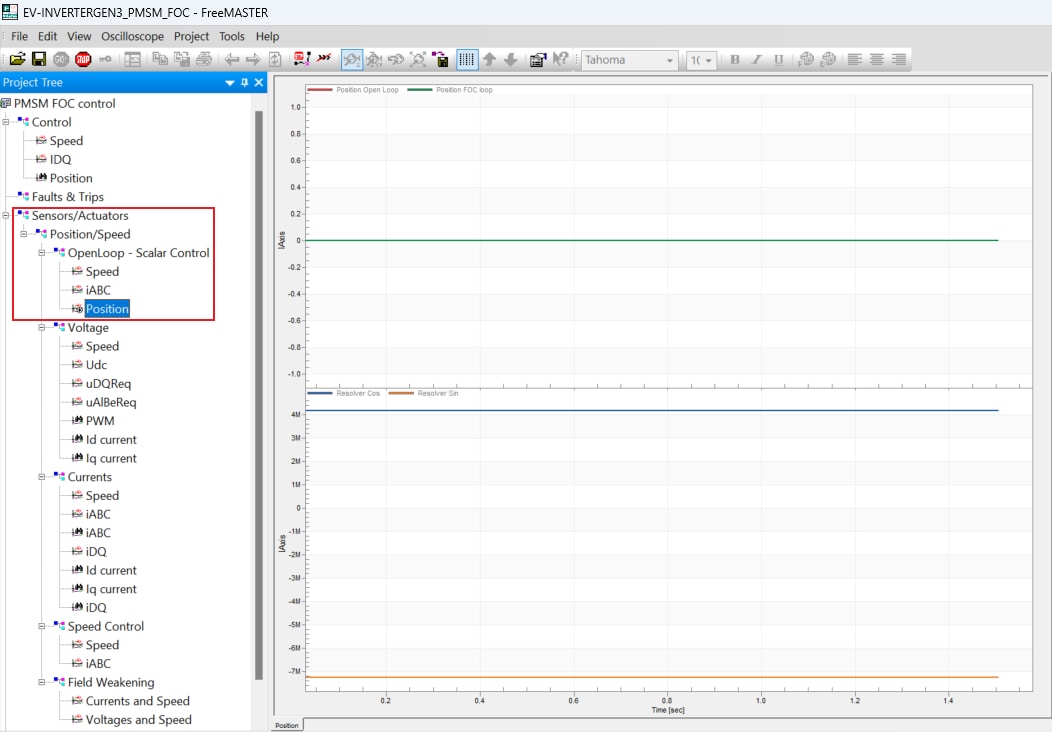Click the orange Resolver Sin legend swatch
This screenshot has width=1052, height=732.
(400, 394)
